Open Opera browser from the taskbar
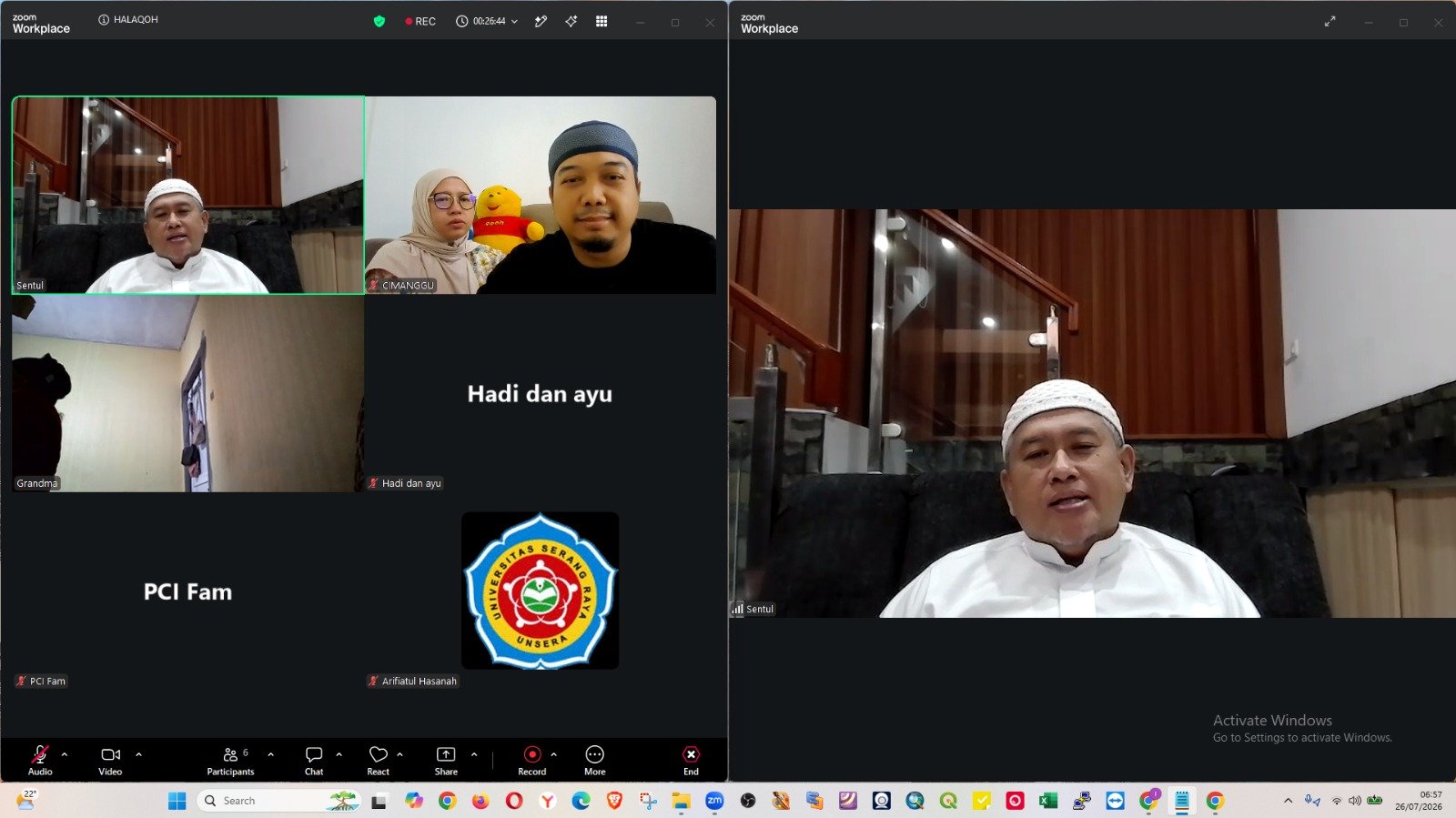The height and width of the screenshot is (818, 1456). click(x=514, y=801)
